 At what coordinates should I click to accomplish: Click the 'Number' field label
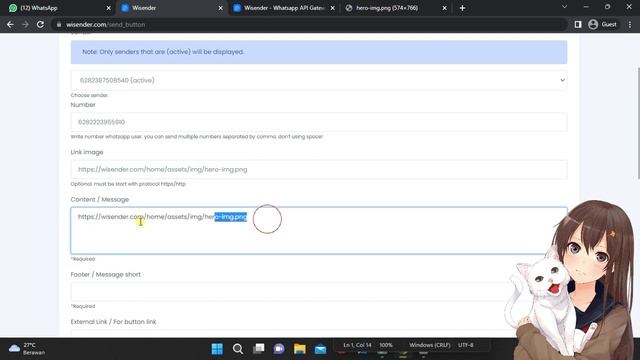coord(83,105)
